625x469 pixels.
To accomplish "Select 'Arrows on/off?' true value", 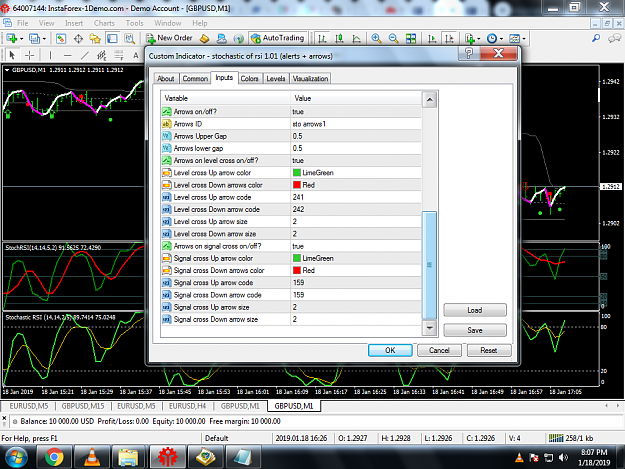I will point(356,112).
